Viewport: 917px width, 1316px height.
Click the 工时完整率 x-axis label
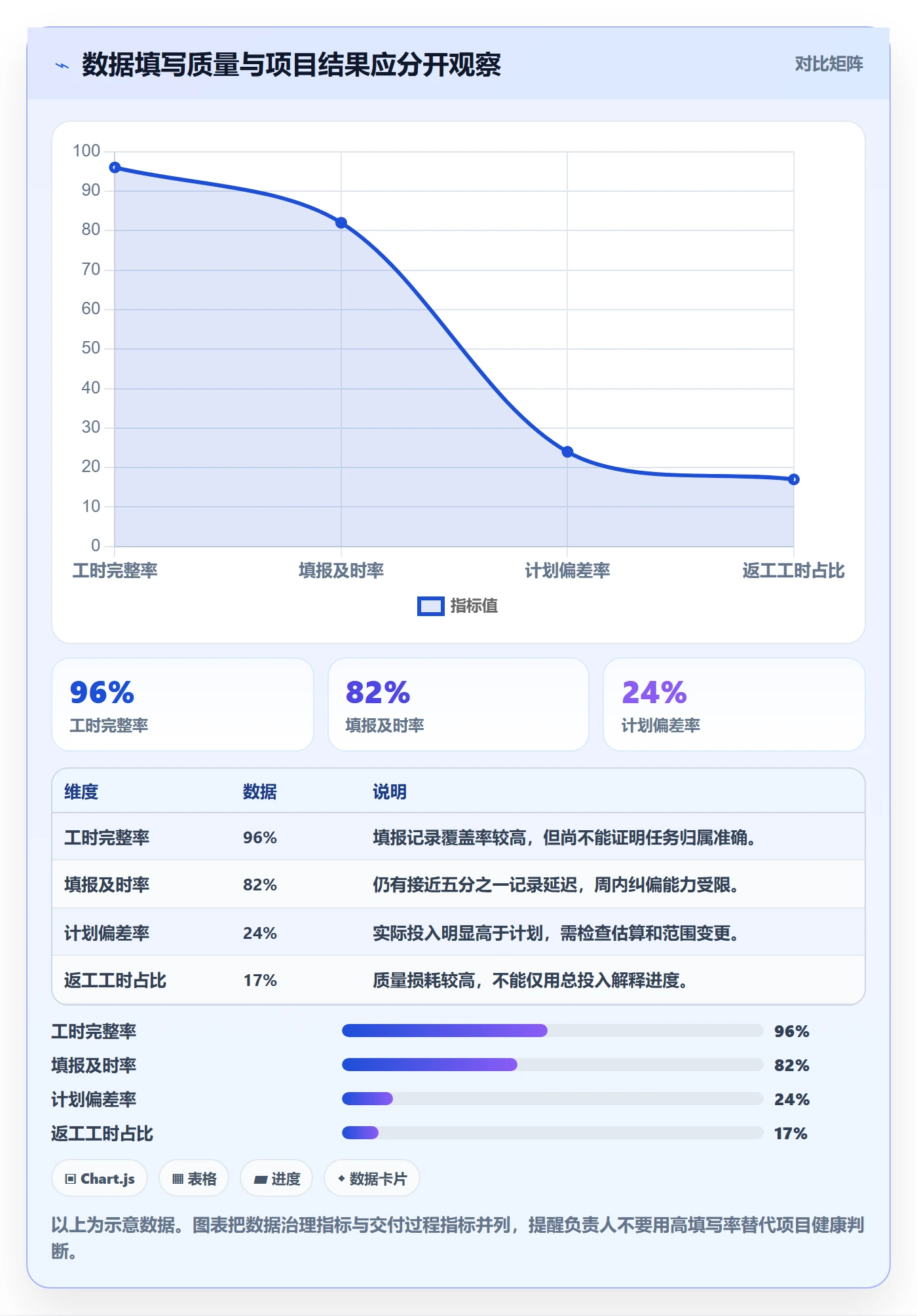(115, 570)
